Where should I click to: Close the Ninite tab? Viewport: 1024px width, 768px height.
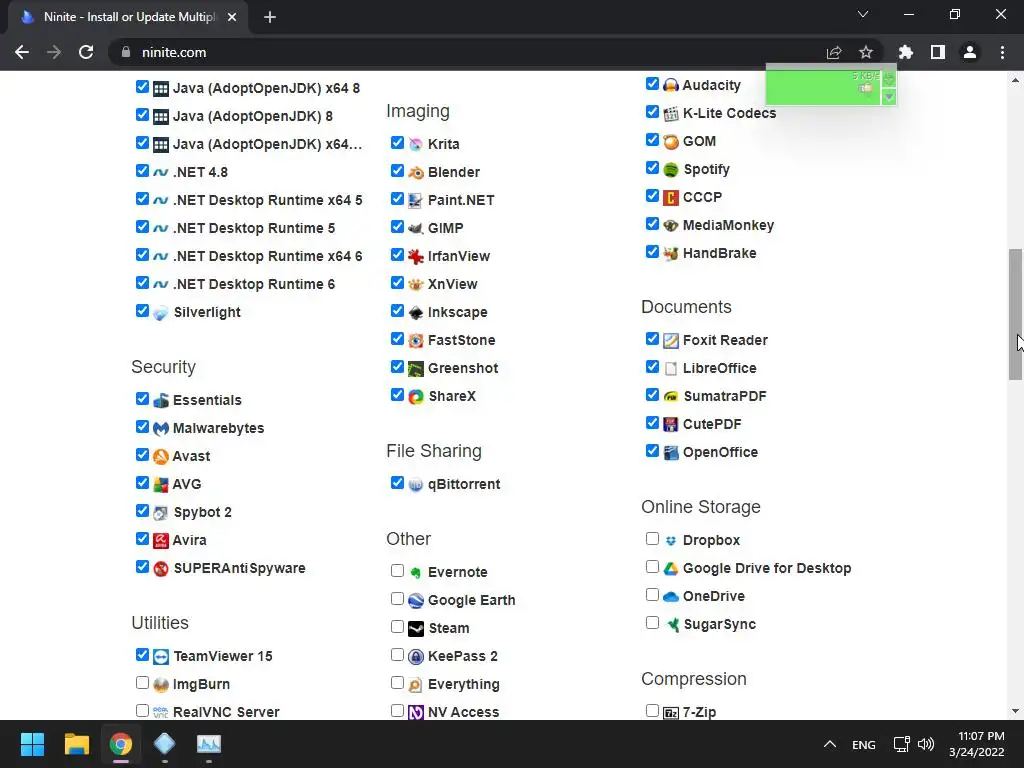232,17
